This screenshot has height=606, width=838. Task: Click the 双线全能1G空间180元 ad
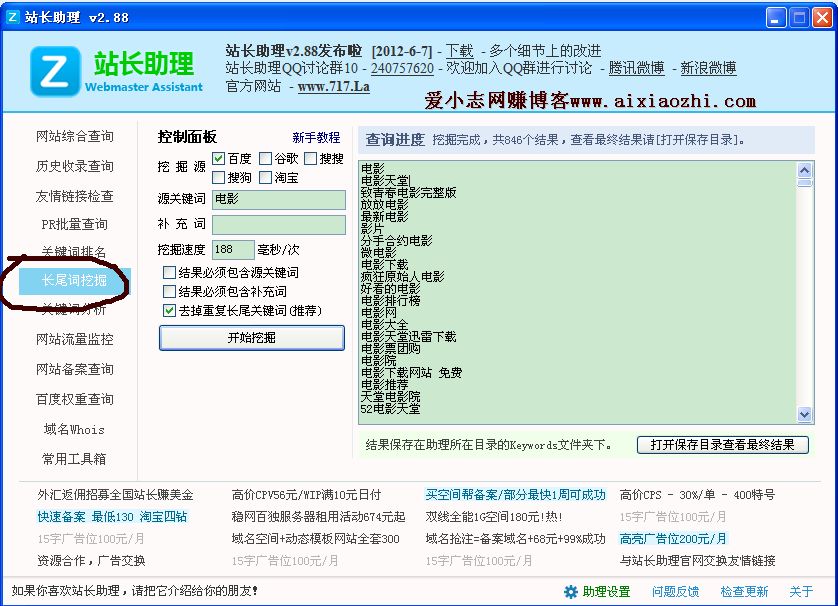click(494, 517)
